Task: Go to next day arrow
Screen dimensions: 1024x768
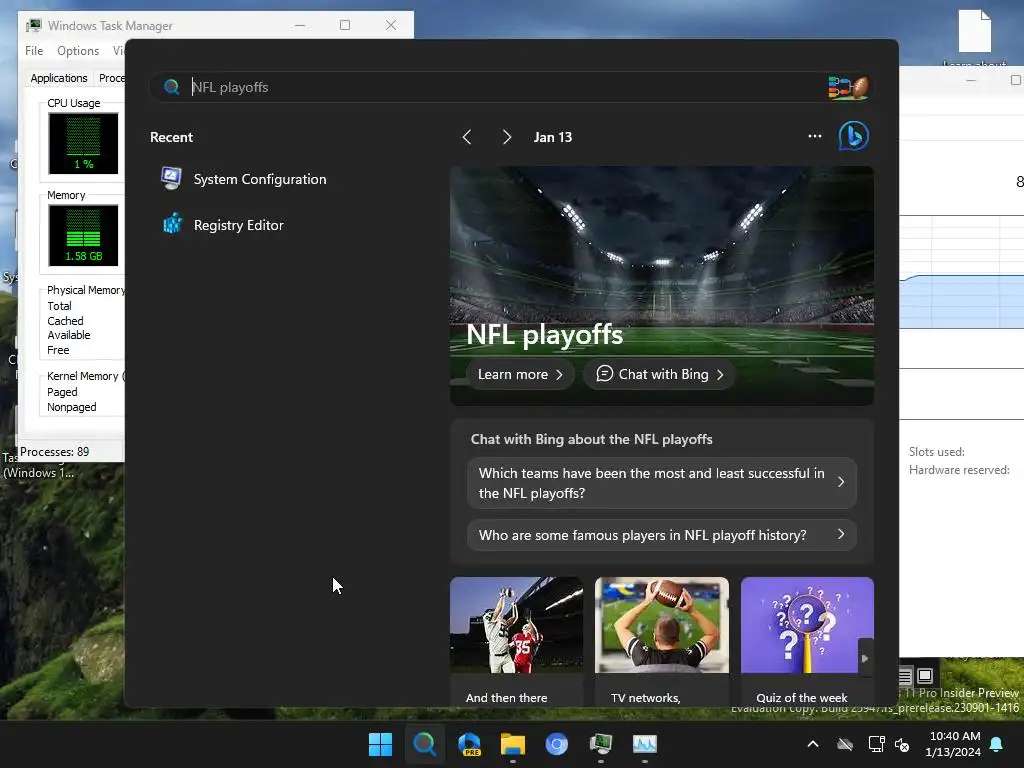Action: 507,137
